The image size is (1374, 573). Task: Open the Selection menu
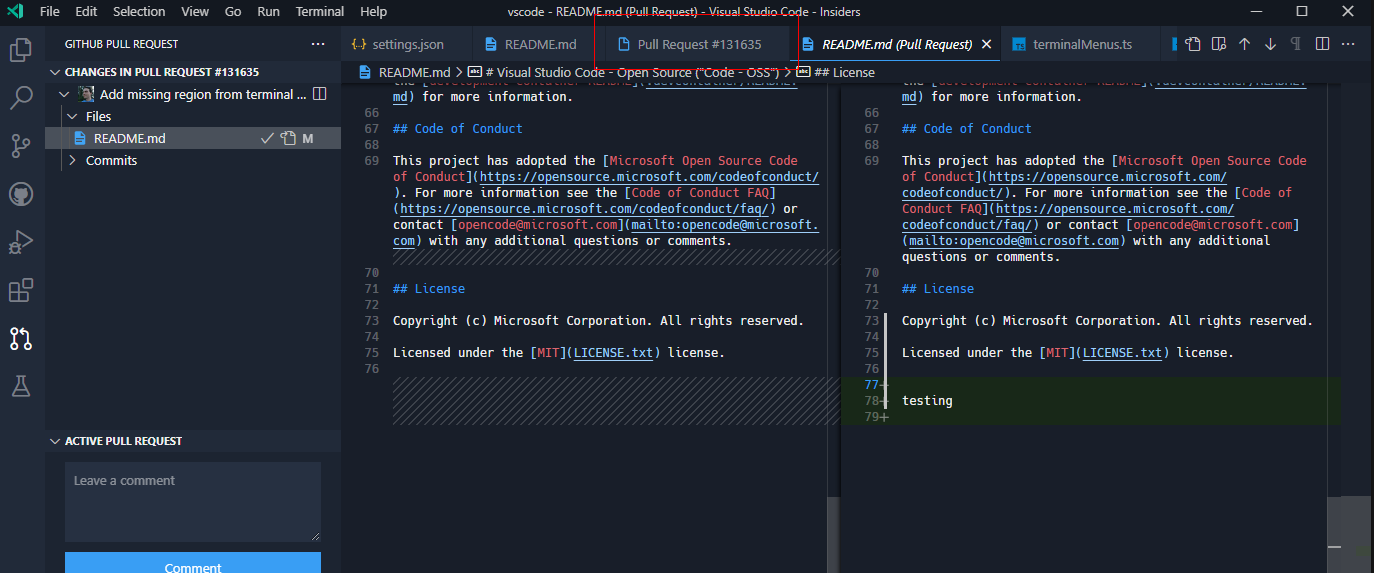pyautogui.click(x=139, y=12)
